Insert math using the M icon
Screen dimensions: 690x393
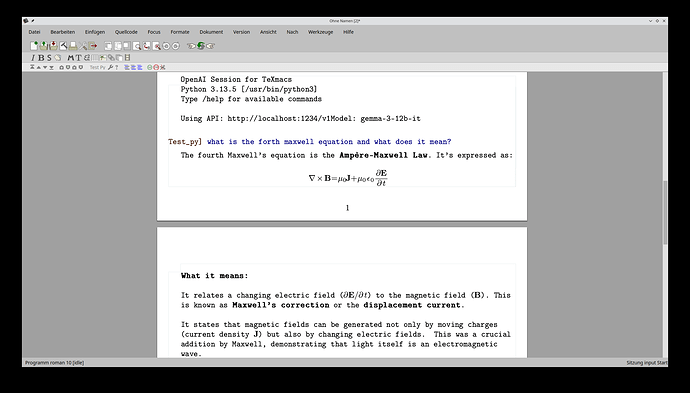(x=71, y=58)
